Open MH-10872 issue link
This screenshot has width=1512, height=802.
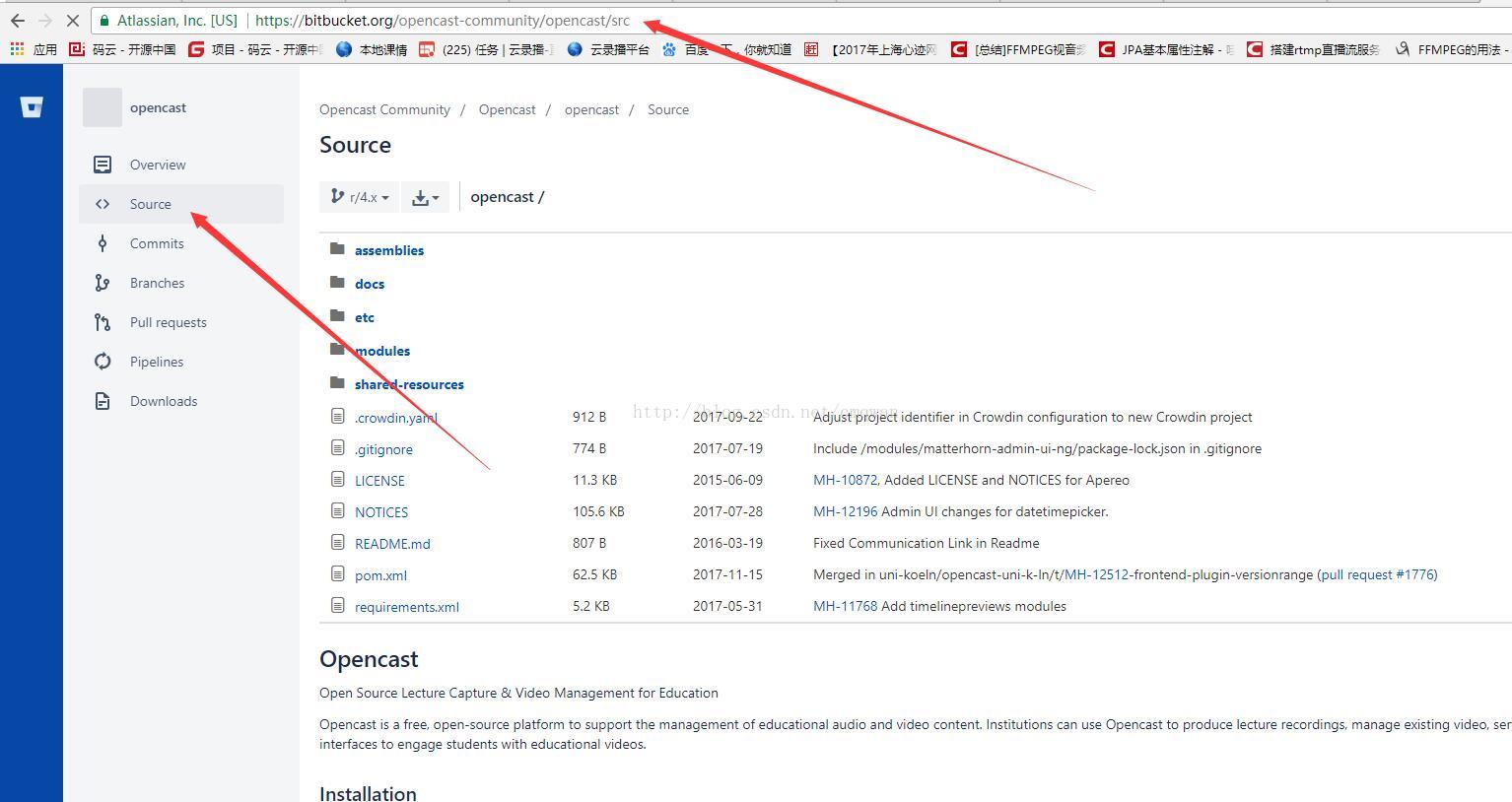point(845,480)
